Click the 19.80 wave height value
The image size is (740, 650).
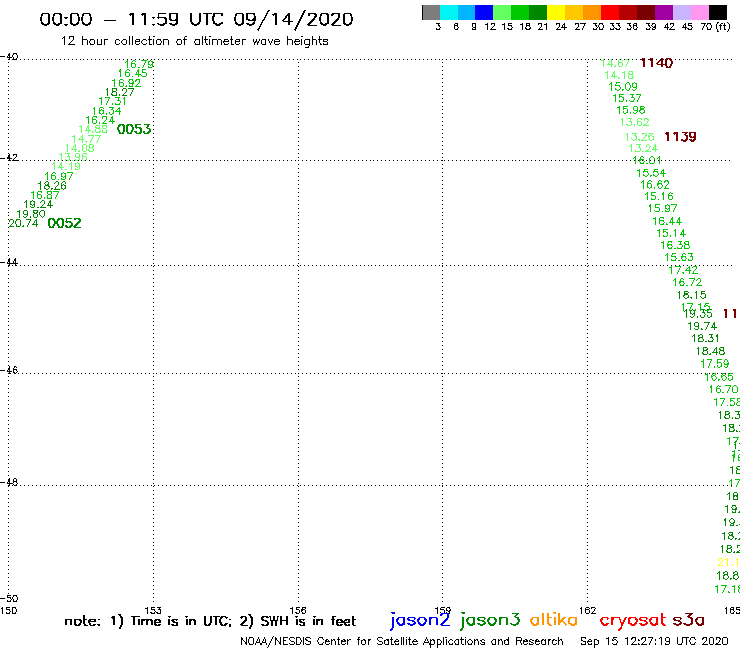[31, 214]
